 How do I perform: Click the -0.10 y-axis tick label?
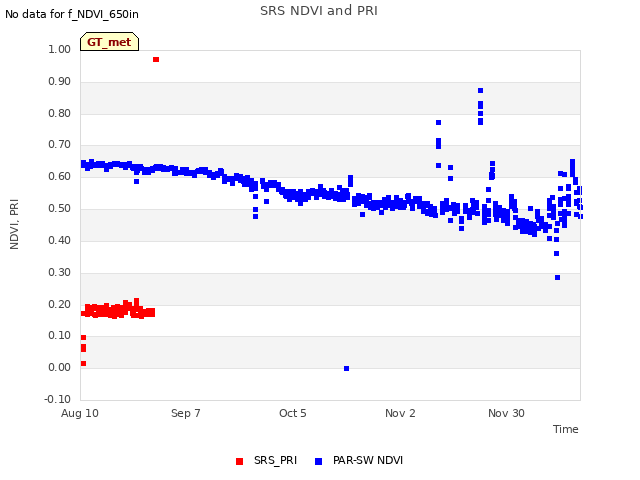[x=58, y=400]
